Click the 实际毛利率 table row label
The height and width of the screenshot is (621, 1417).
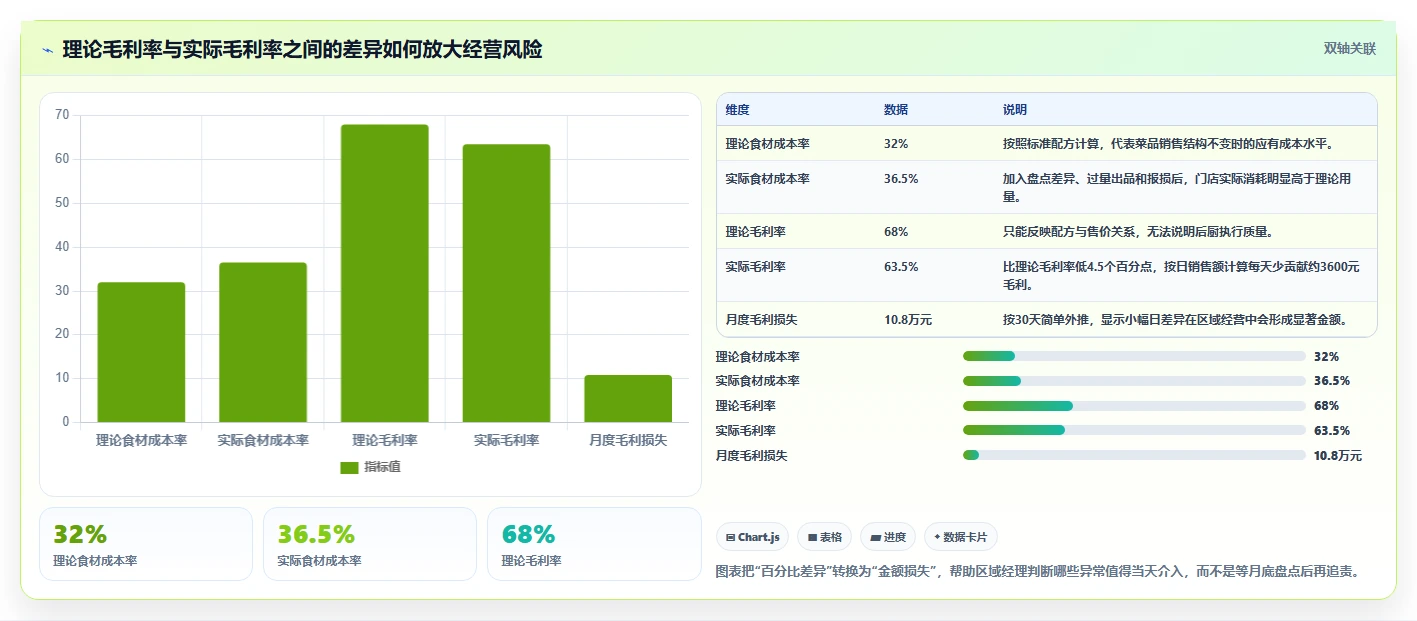click(x=756, y=267)
